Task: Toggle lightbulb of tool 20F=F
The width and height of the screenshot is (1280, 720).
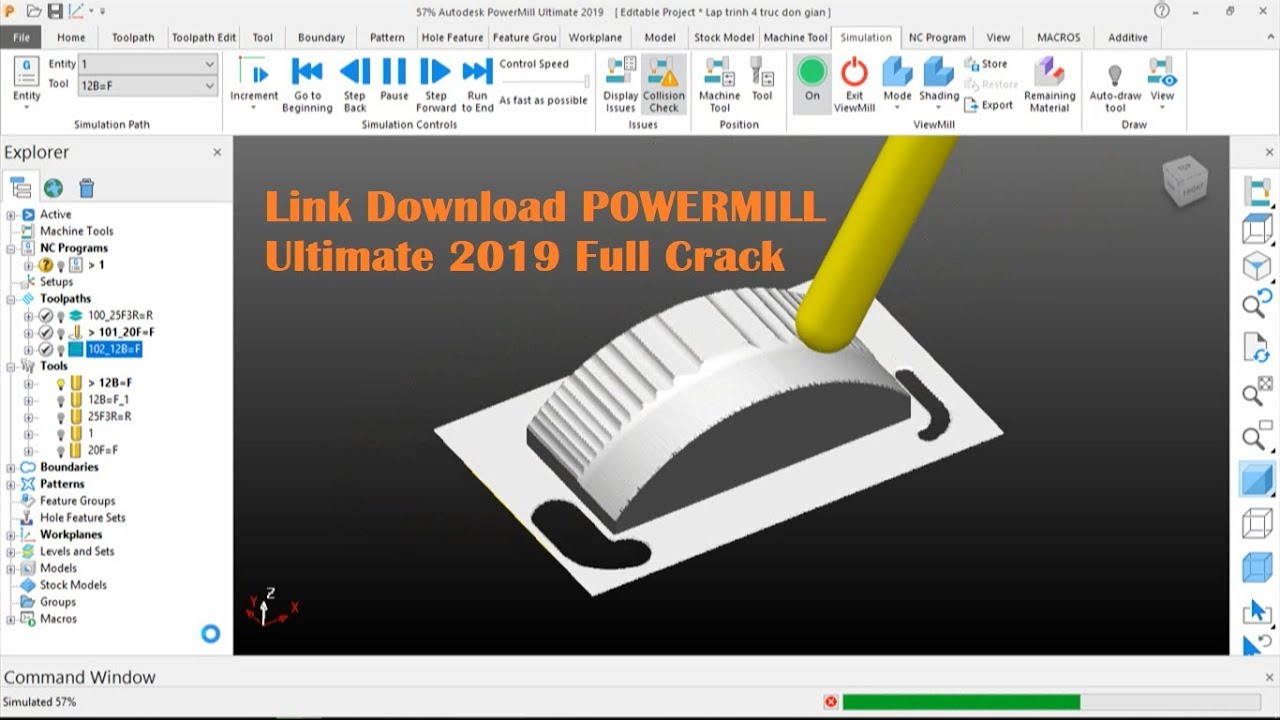Action: (60, 450)
